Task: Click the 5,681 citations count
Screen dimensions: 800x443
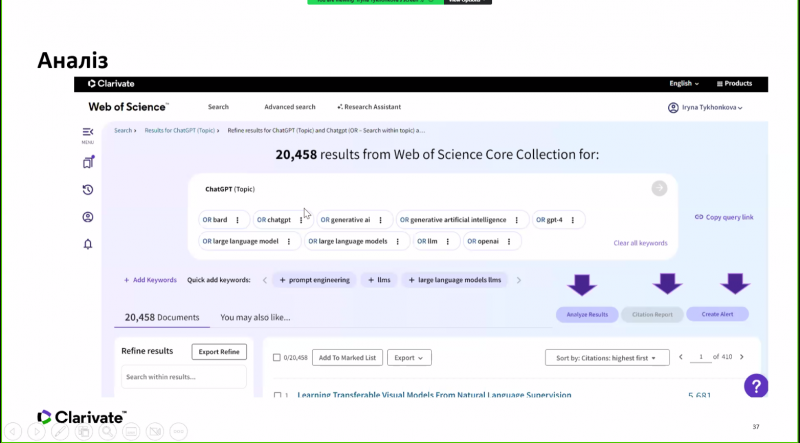Action: tap(699, 395)
